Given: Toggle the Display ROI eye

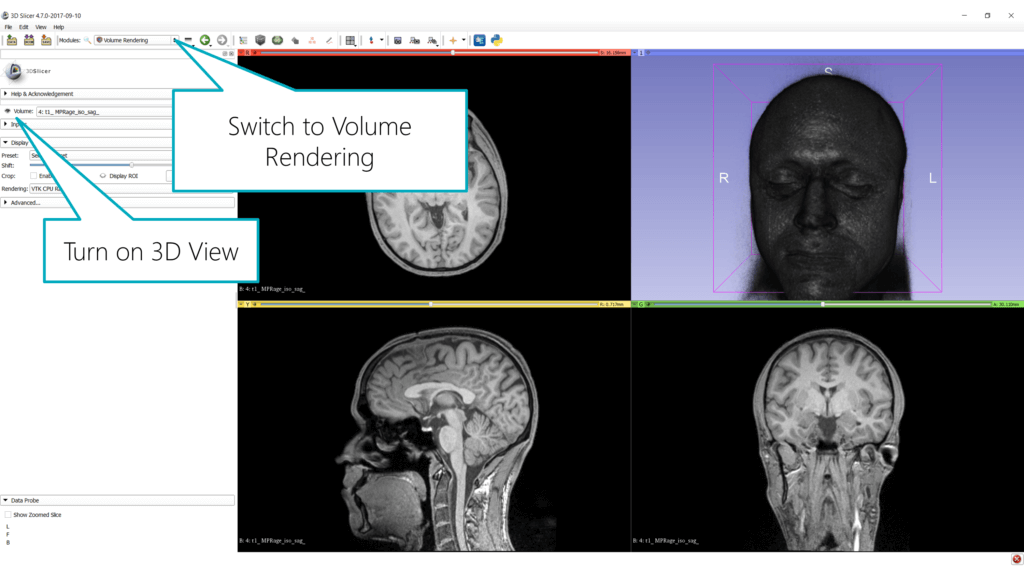Looking at the screenshot, I should click(x=102, y=175).
